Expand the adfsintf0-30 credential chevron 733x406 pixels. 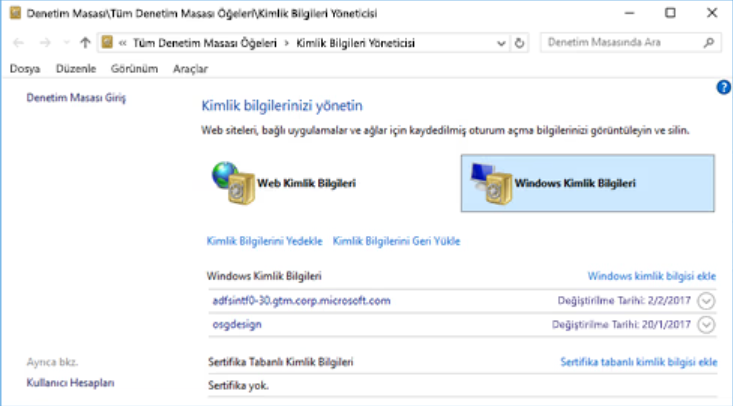[x=706, y=301]
